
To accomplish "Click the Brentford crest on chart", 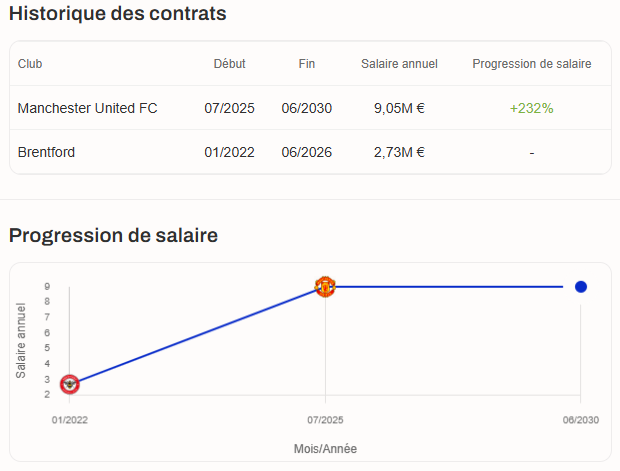I will point(69,383).
